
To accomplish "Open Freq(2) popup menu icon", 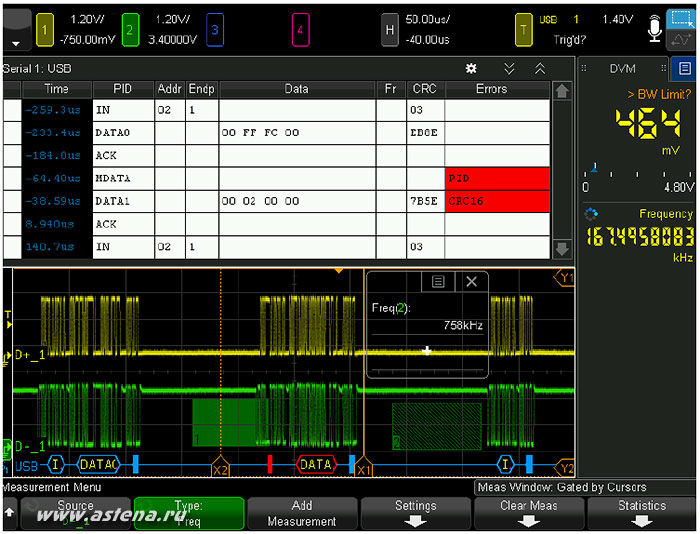I will [438, 281].
